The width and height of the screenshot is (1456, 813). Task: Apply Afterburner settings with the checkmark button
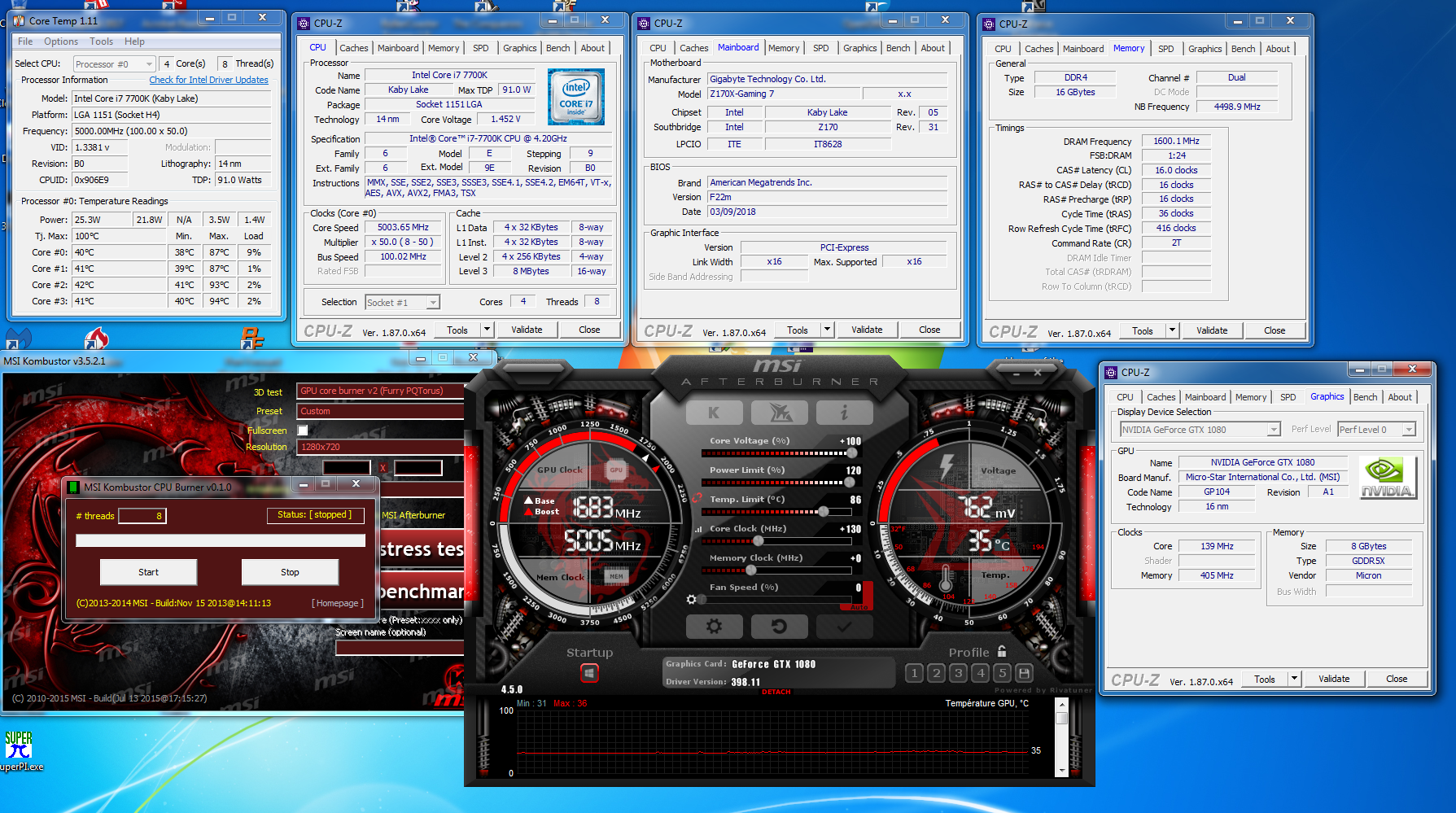click(845, 626)
